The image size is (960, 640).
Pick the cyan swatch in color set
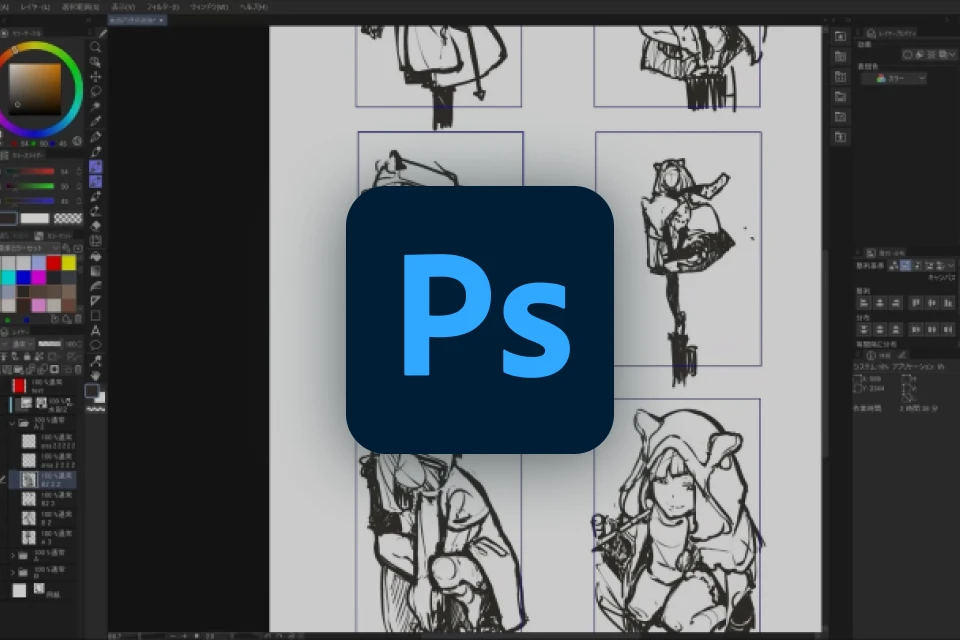(8, 277)
